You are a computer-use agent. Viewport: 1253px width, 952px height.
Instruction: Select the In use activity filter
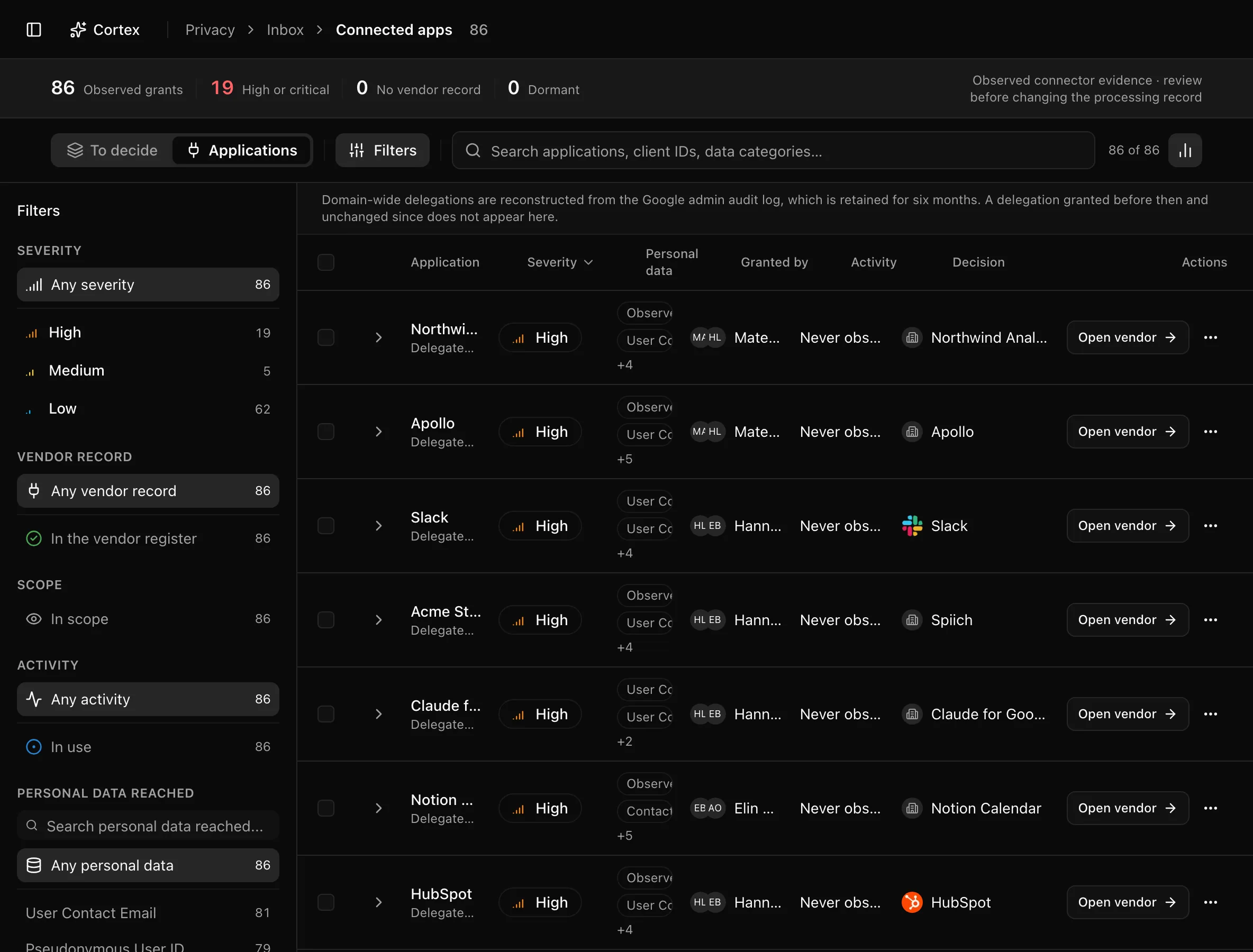(x=148, y=747)
